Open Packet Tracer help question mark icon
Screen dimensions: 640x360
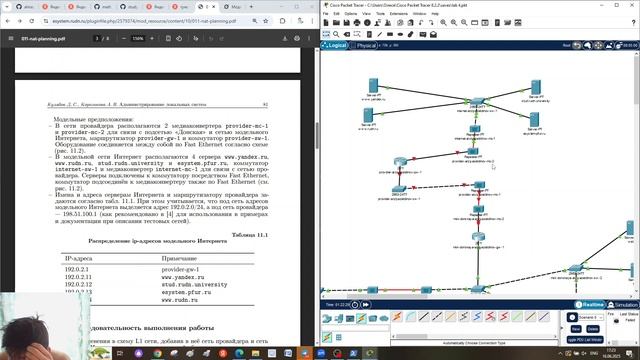633,23
